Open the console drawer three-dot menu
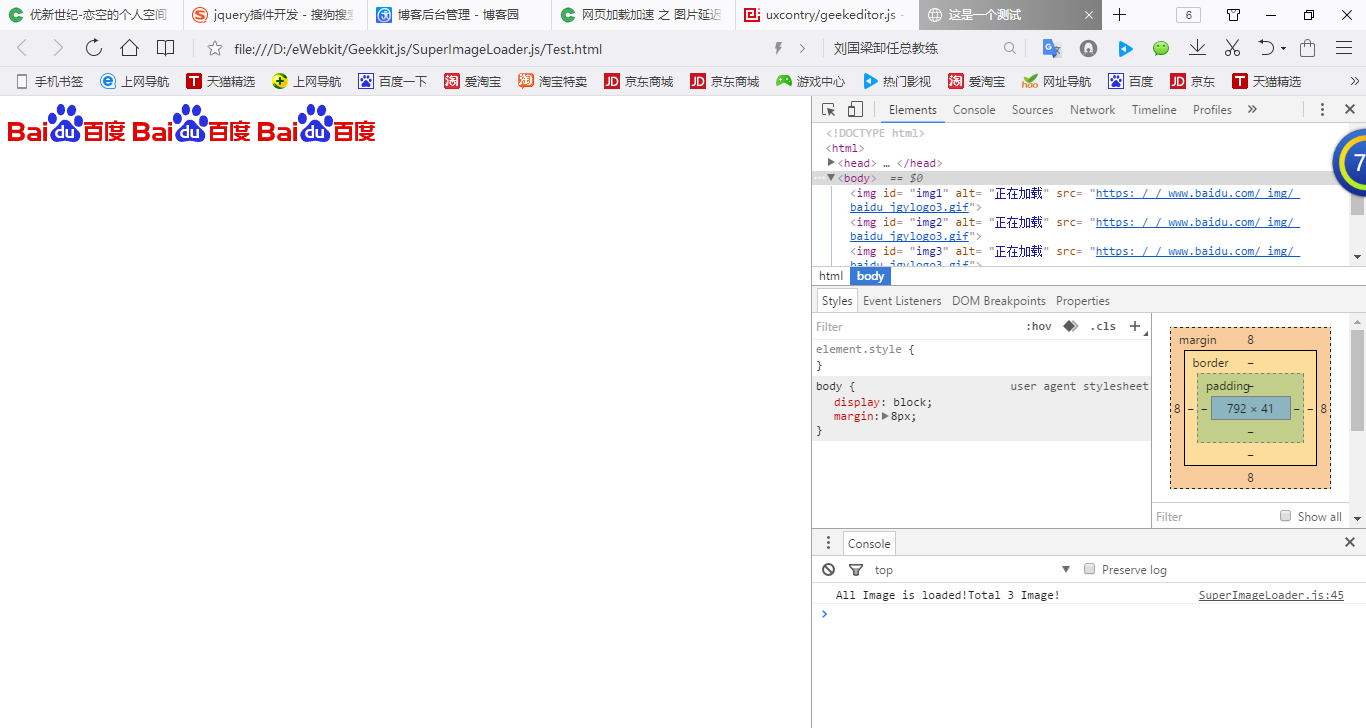Image resolution: width=1366 pixels, height=728 pixels. (828, 542)
